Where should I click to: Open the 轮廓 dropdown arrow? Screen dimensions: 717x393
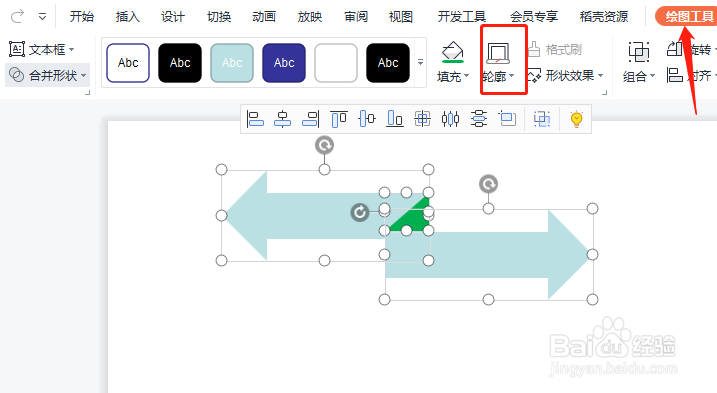pos(512,75)
